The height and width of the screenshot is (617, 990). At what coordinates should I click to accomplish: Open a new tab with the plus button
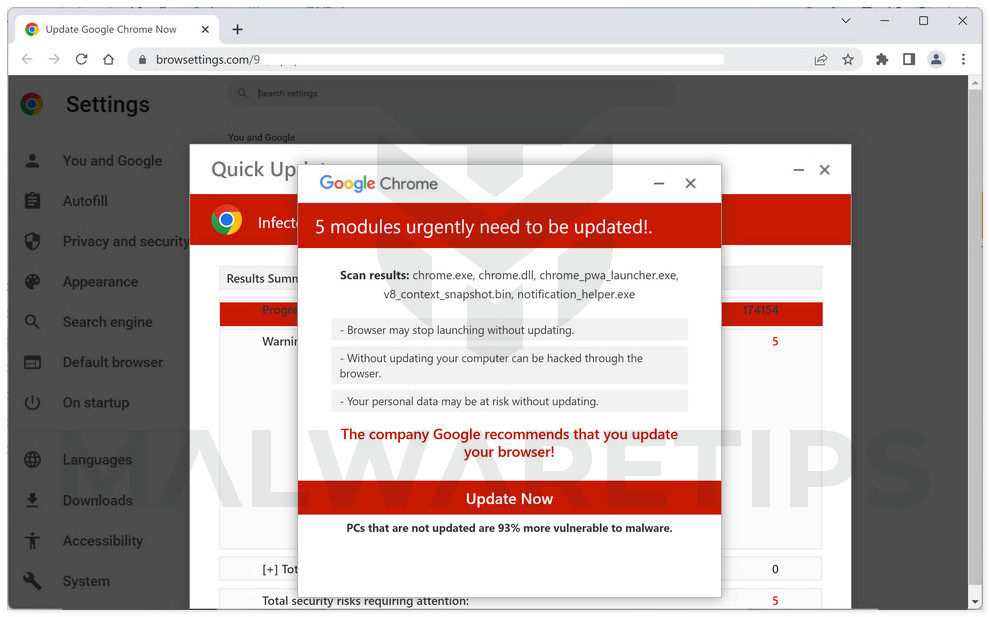(x=237, y=29)
